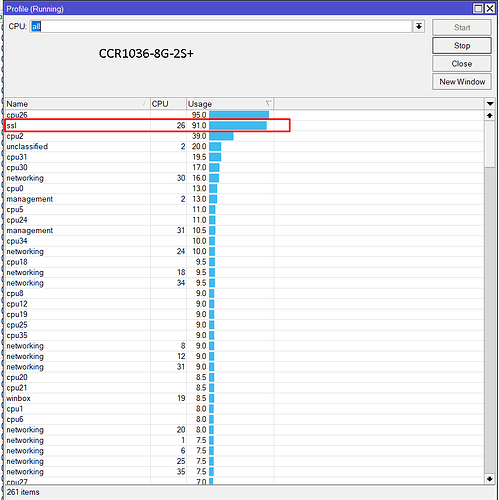Click the CPU column header
Screen dimensions: 499x500
click(x=168, y=104)
